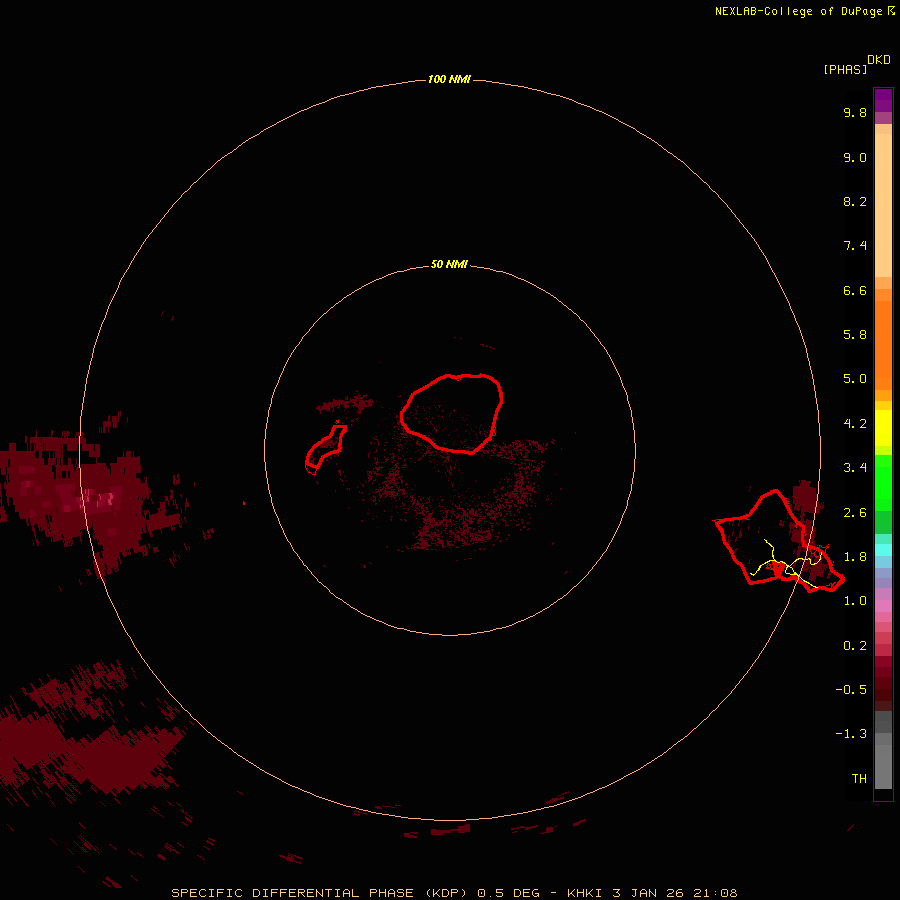
Task: Click the small red-outlined island west of center
Action: point(325,448)
